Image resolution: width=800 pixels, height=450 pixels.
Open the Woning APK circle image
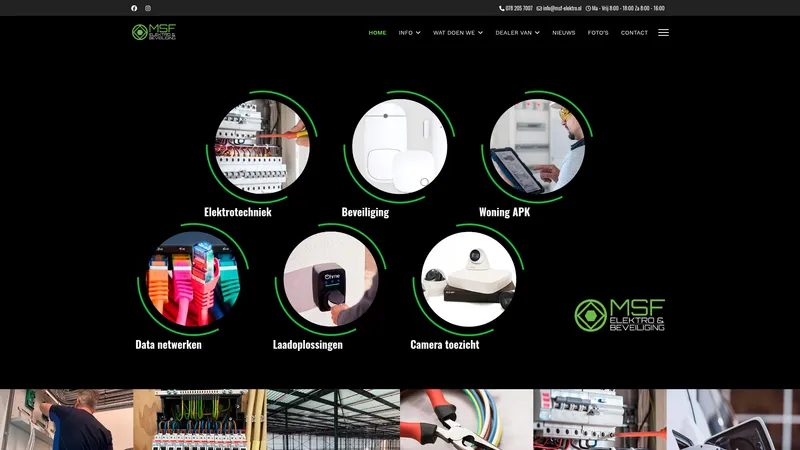tap(537, 147)
